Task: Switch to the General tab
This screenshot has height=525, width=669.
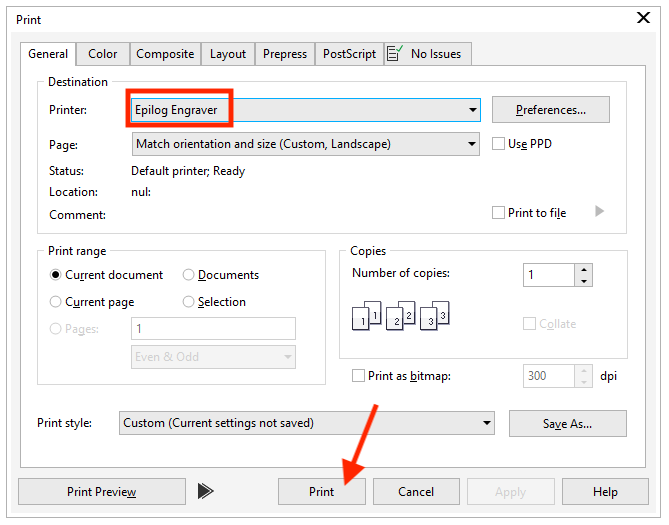Action: [48, 54]
